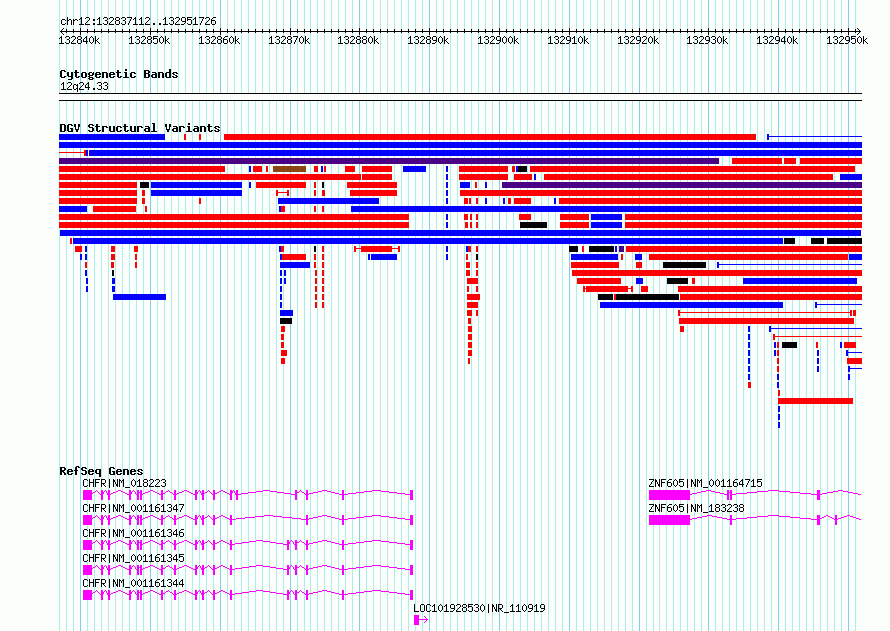Open the RefSeq Genes track title
890x631 pixels.
click(x=101, y=471)
